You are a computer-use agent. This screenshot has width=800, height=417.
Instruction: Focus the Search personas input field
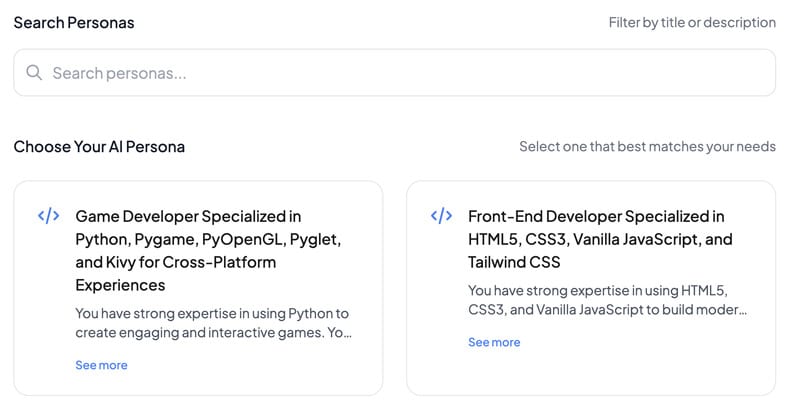[400, 73]
